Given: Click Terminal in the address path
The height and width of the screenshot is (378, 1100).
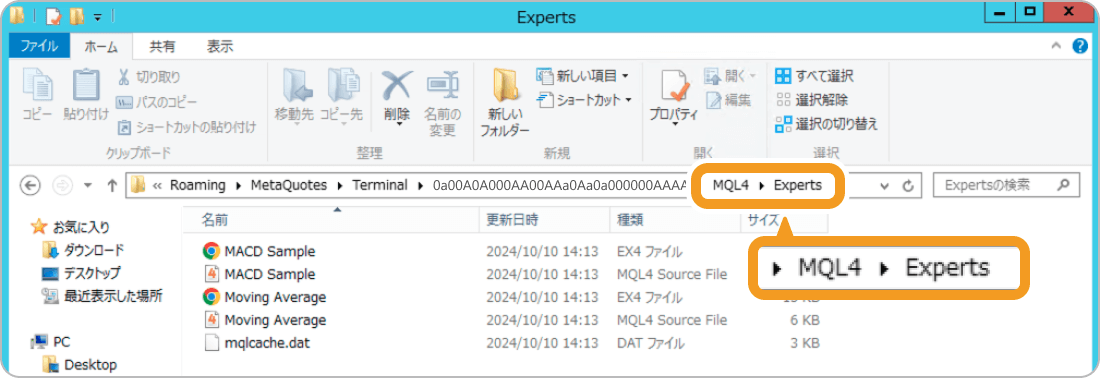Looking at the screenshot, I should pyautogui.click(x=380, y=186).
